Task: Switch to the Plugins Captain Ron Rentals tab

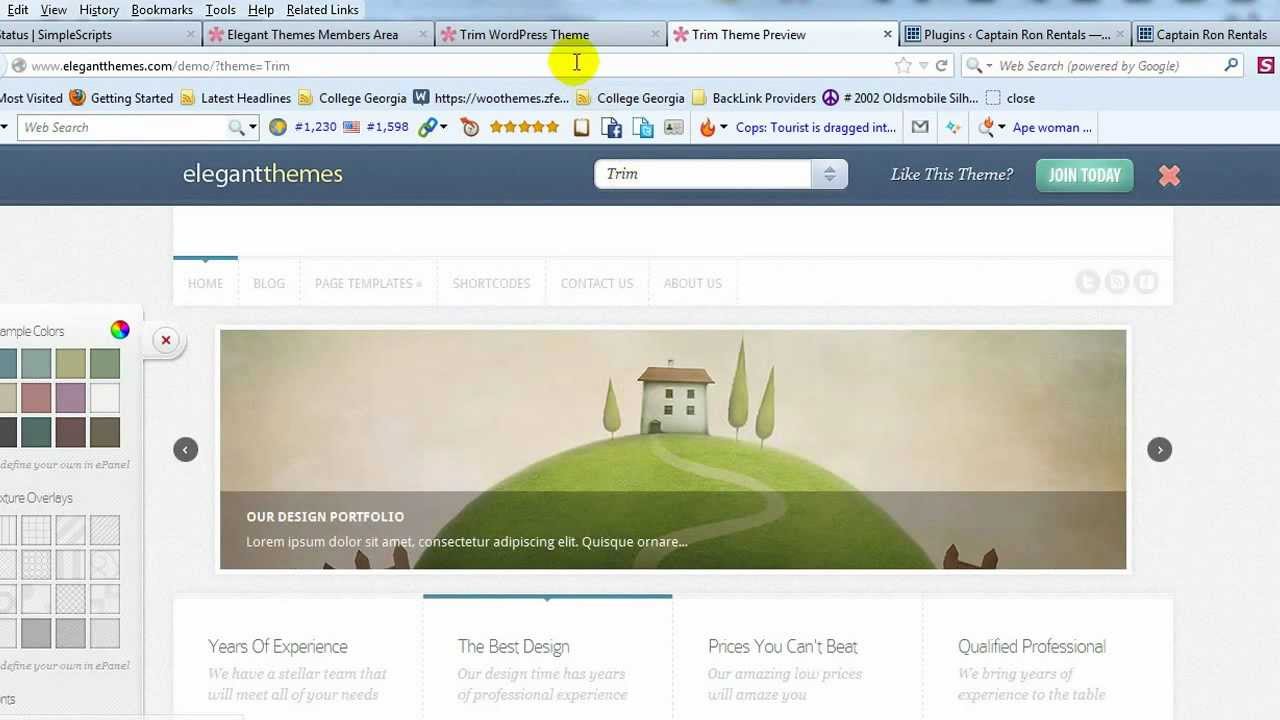Action: pos(1015,35)
